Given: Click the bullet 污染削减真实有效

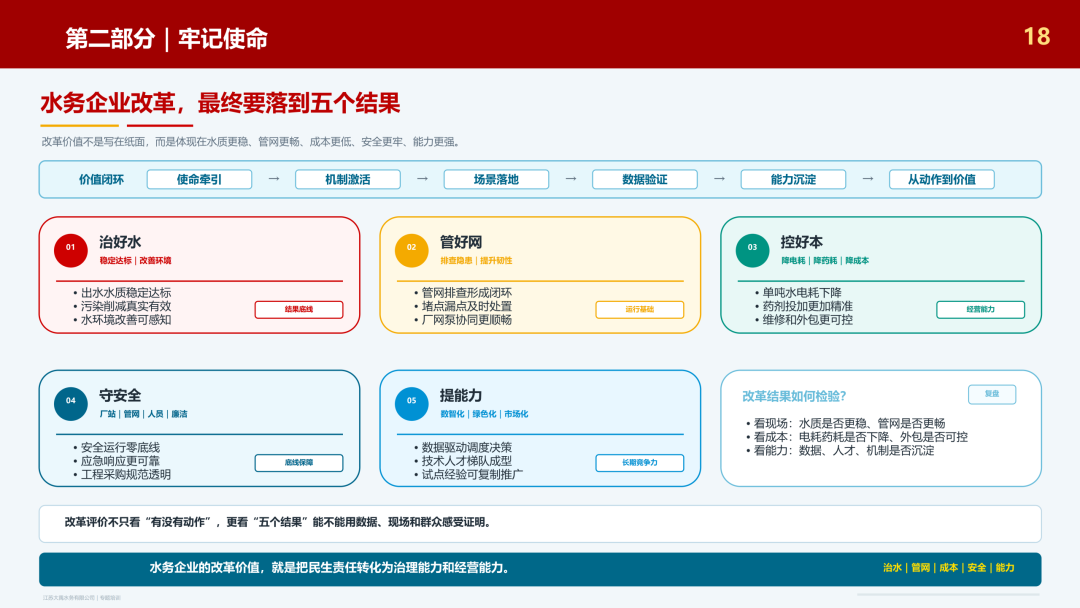Looking at the screenshot, I should (x=125, y=306).
